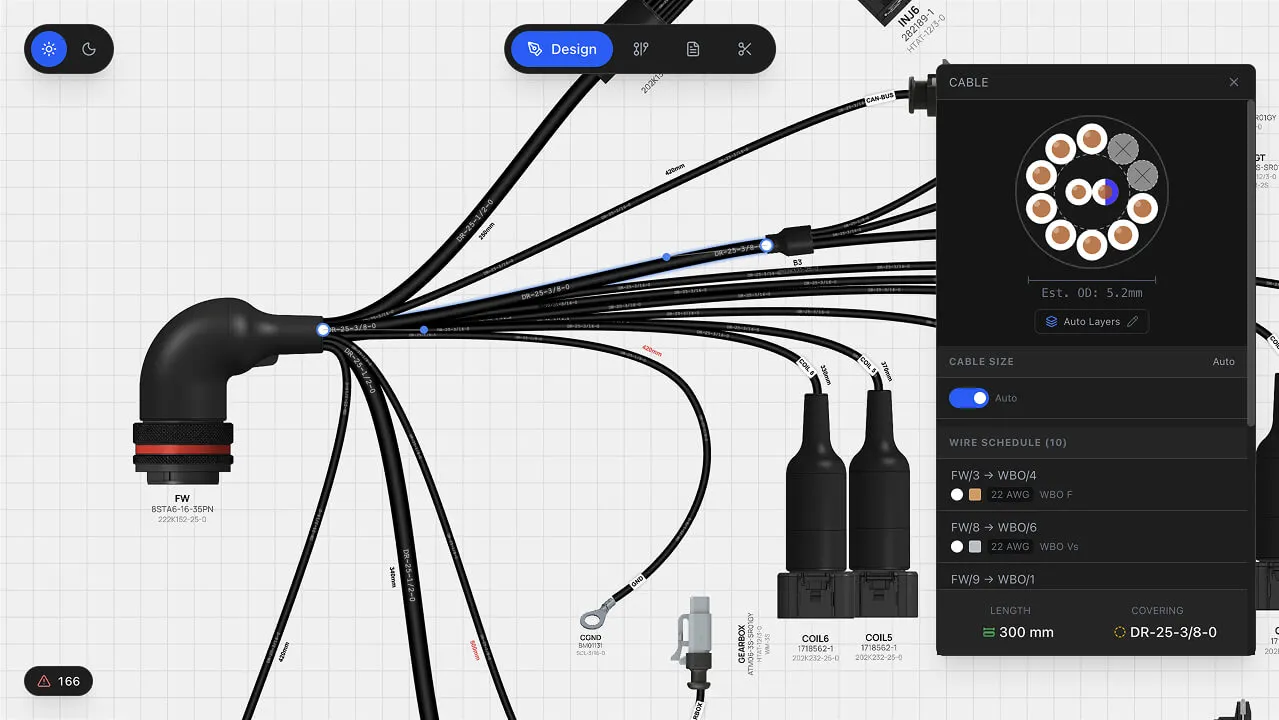Click the pencil edit icon beside Auto Layers
The height and width of the screenshot is (720, 1279).
tap(1133, 322)
